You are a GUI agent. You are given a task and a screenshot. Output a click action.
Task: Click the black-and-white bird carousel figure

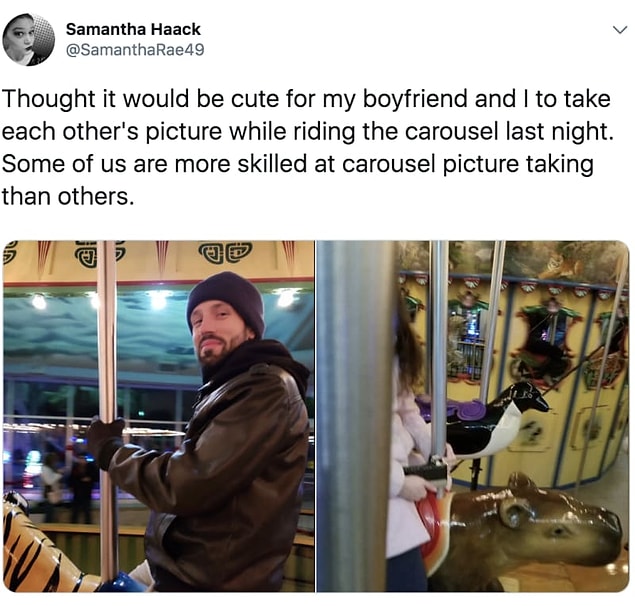click(498, 419)
